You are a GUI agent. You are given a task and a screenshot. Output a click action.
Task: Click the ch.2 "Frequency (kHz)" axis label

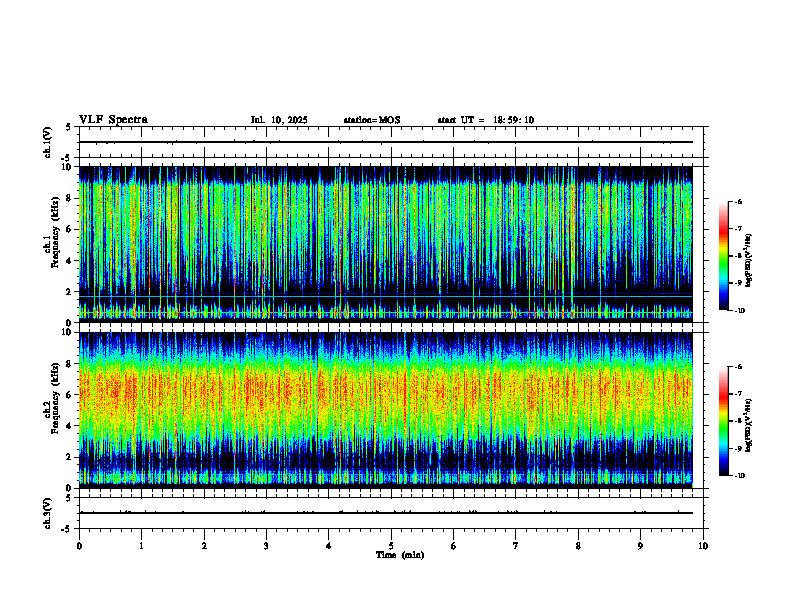click(x=55, y=398)
